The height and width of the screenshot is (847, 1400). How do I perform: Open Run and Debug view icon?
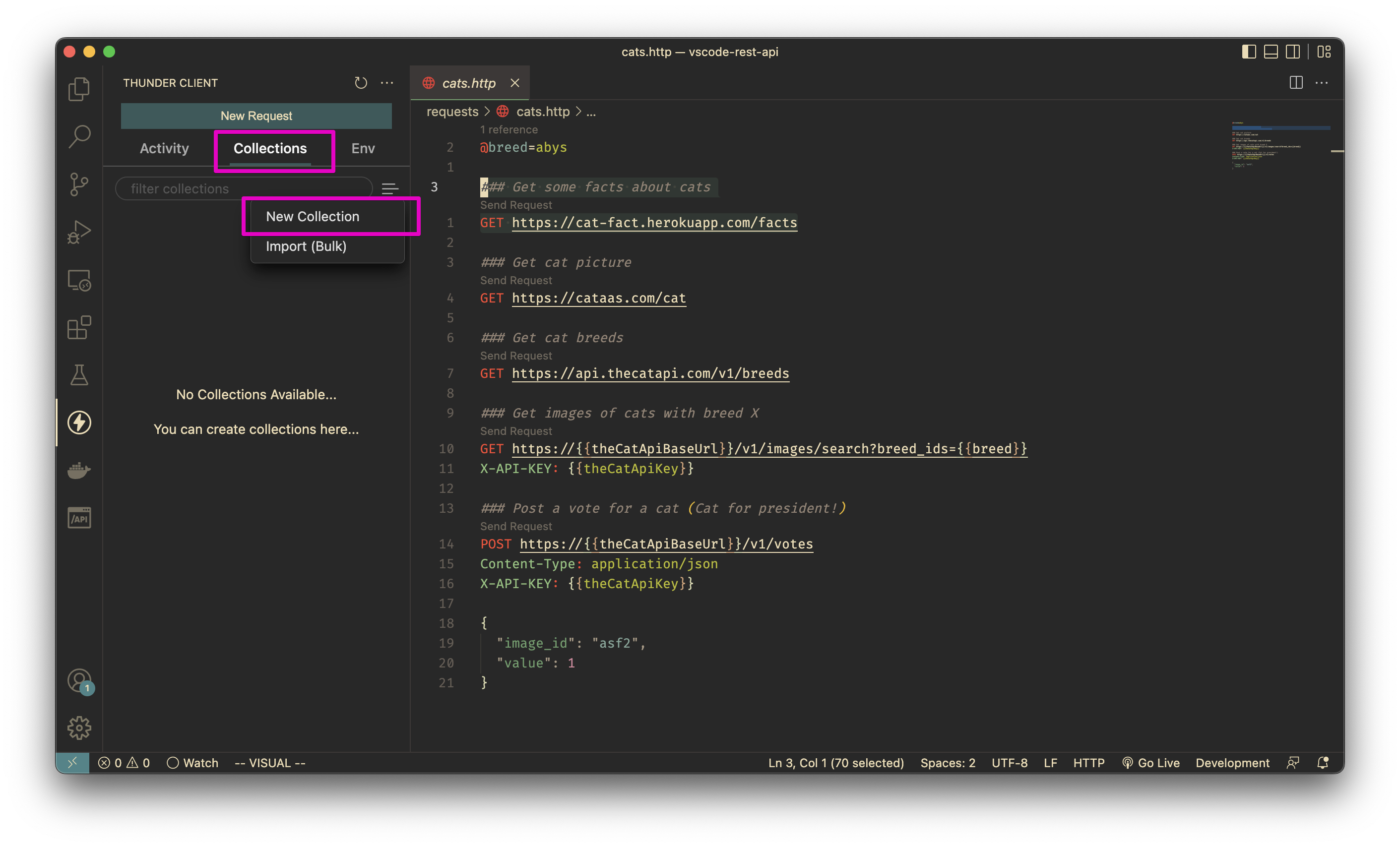79,233
